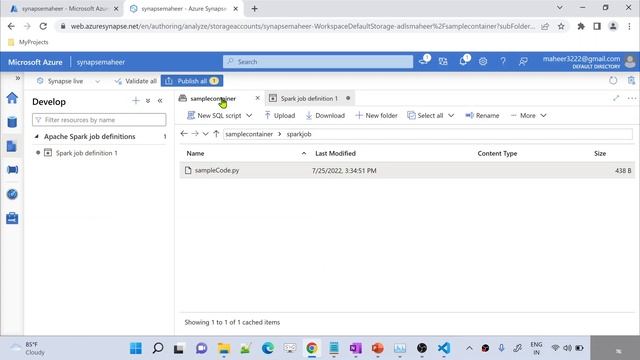Go back in storage path navigation
The width and height of the screenshot is (640, 360).
[x=184, y=134]
